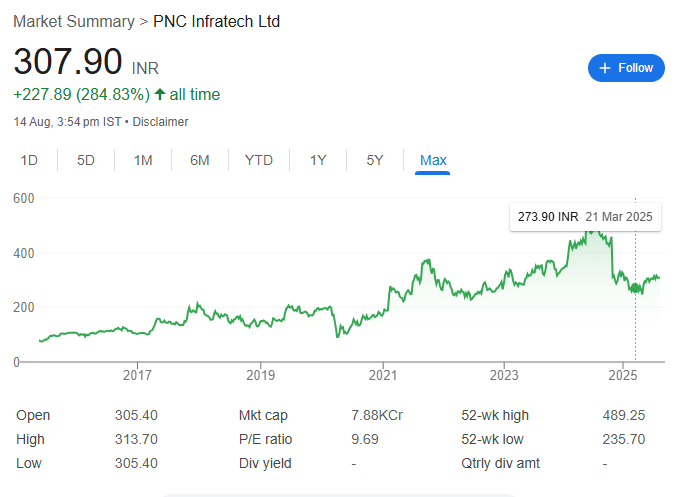Click the INR currency label
This screenshot has width=693, height=497.
[145, 68]
